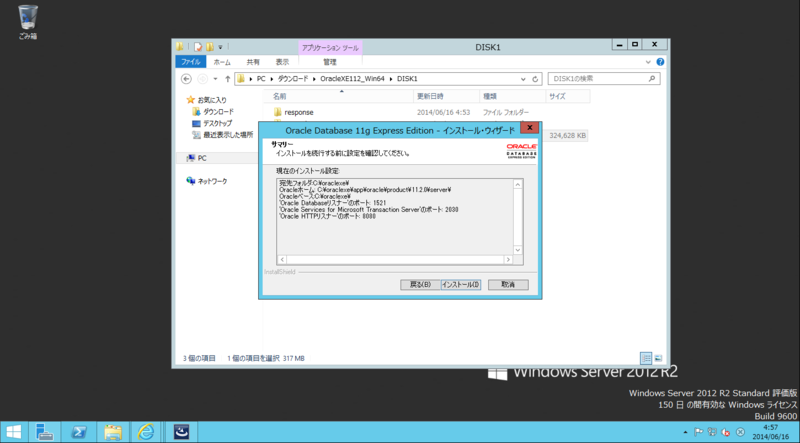The height and width of the screenshot is (443, 800).
Task: Click properties icon in quick access toolbar
Action: pos(198,47)
